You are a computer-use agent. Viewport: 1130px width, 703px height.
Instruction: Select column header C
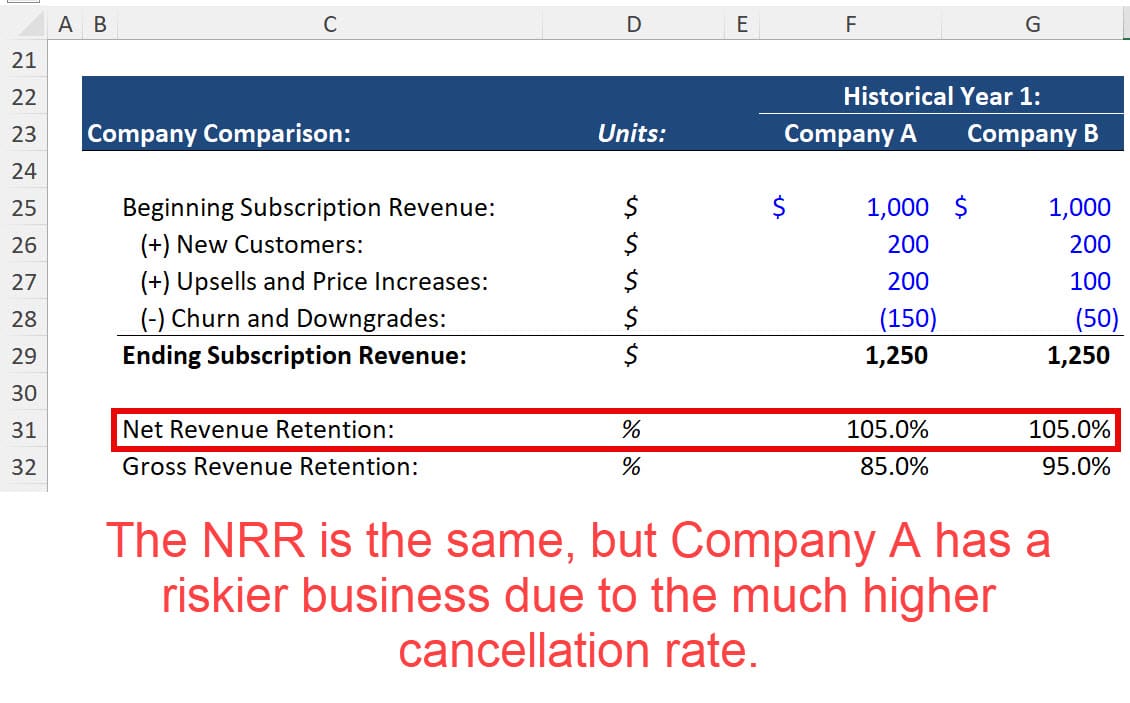pyautogui.click(x=329, y=23)
